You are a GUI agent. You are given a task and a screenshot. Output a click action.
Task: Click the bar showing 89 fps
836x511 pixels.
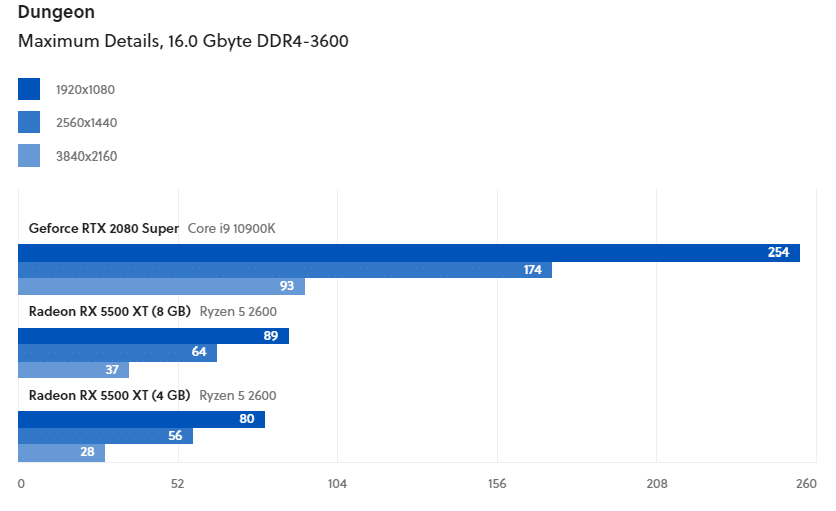tap(154, 336)
